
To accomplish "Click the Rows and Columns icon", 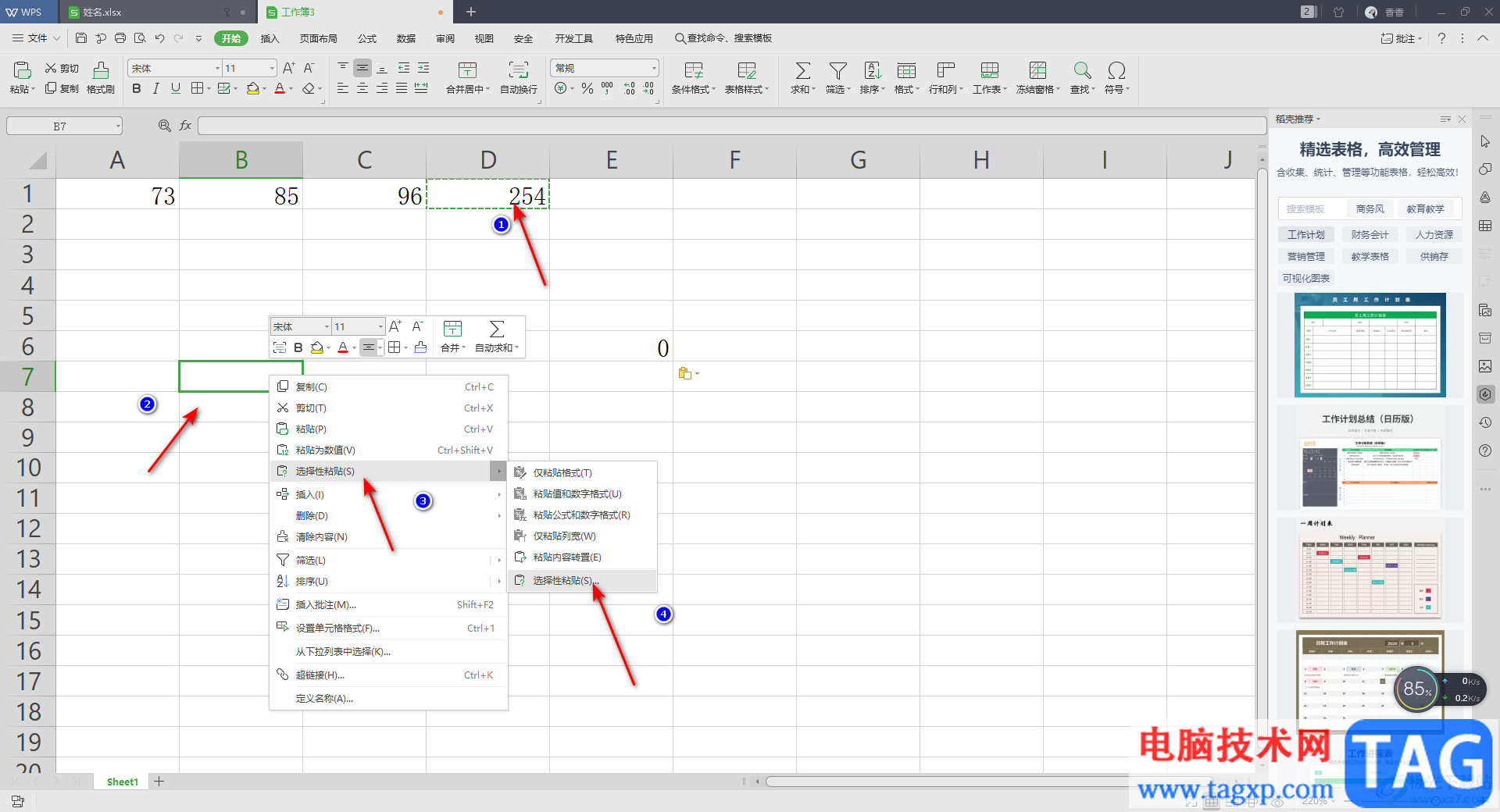I will click(945, 71).
